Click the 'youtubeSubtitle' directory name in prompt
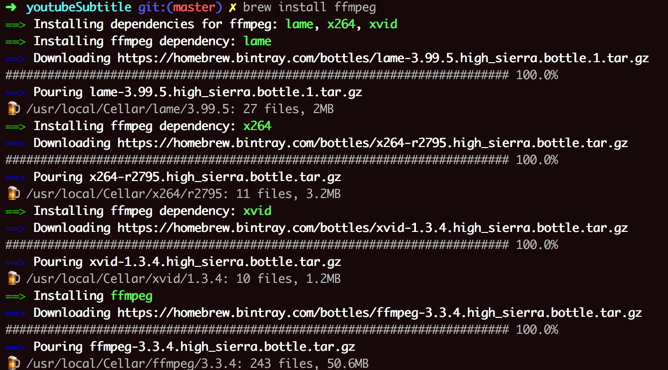Image resolution: width=668 pixels, height=370 pixels. [x=79, y=7]
